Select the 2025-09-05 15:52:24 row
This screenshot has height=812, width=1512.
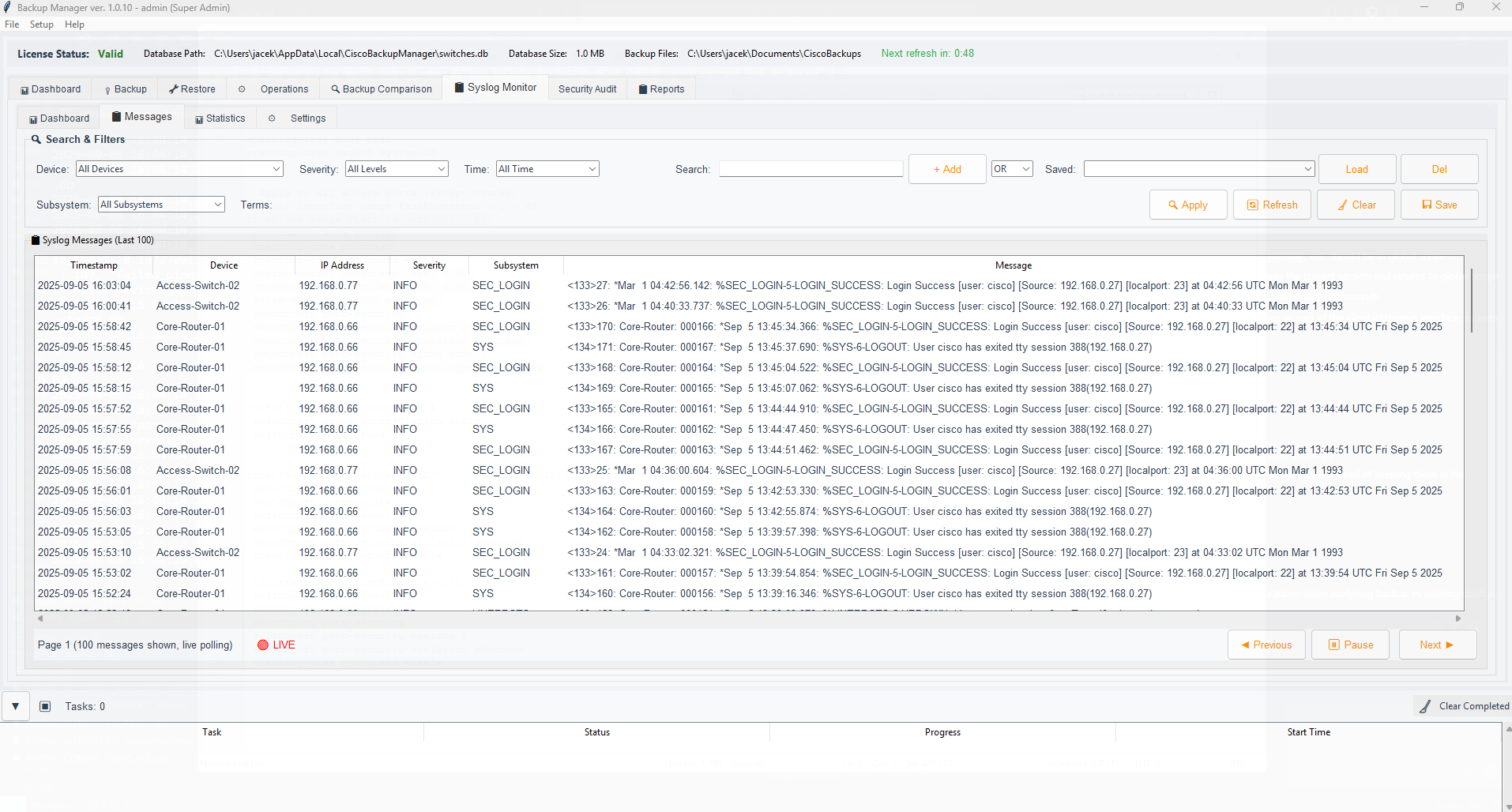click(x=749, y=593)
